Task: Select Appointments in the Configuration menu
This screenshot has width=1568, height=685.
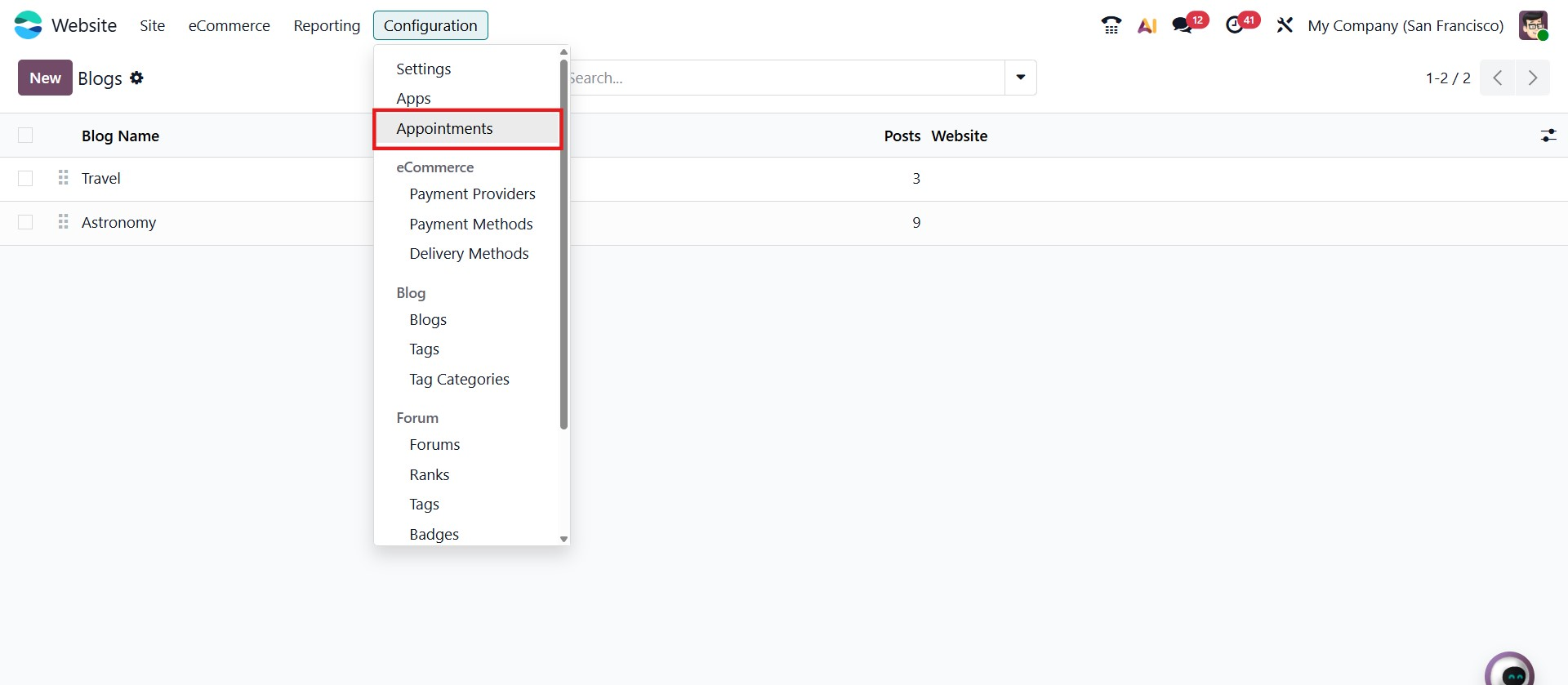Action: click(444, 129)
